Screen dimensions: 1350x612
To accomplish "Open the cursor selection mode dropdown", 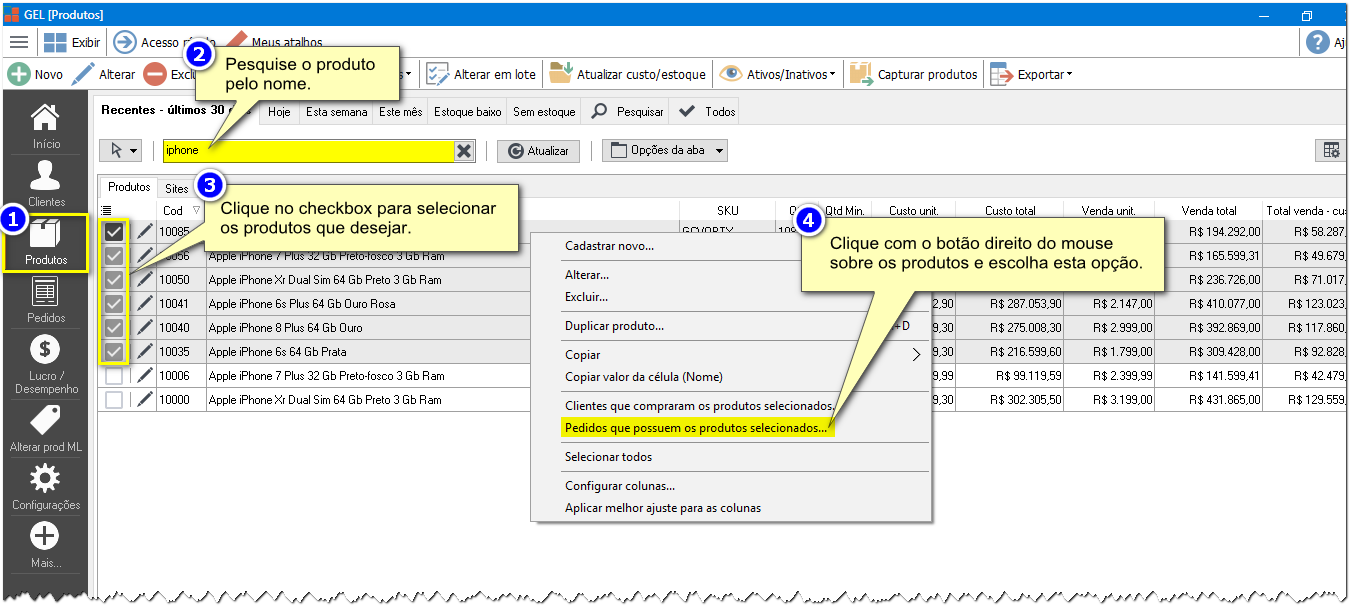I will pyautogui.click(x=120, y=150).
